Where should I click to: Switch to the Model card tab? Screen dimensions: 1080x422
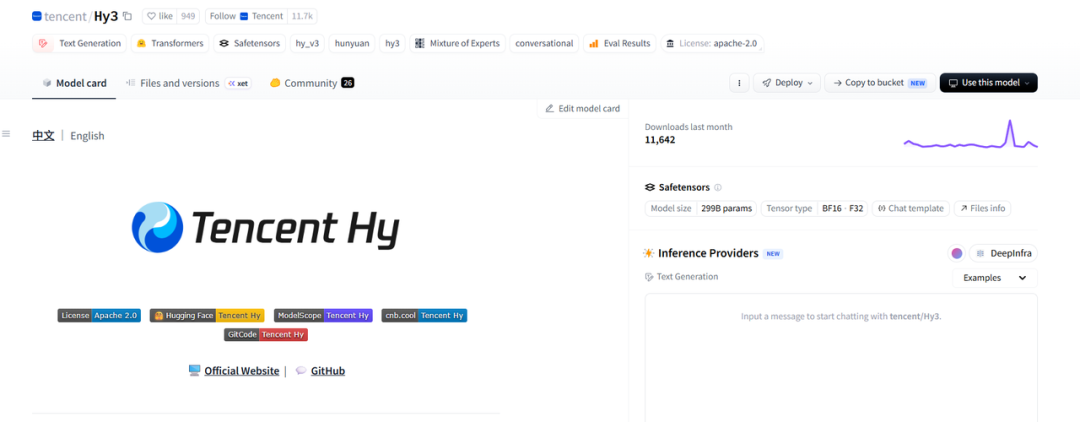(x=74, y=83)
